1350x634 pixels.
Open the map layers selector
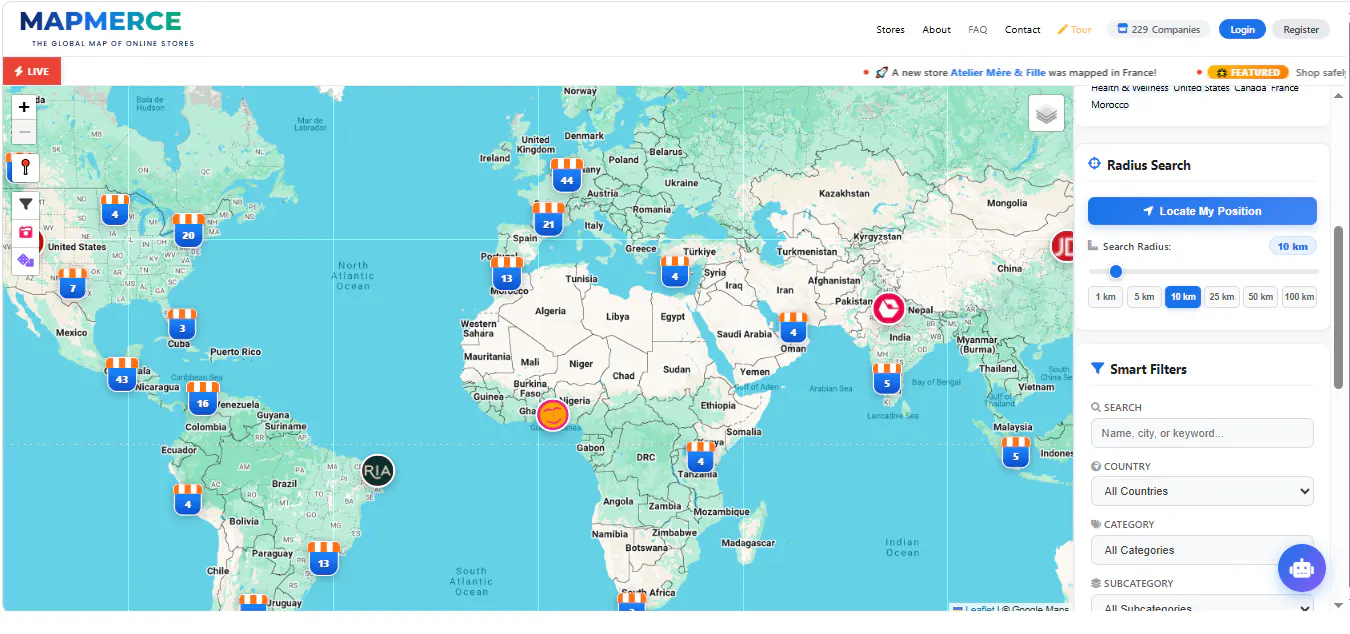1046,114
